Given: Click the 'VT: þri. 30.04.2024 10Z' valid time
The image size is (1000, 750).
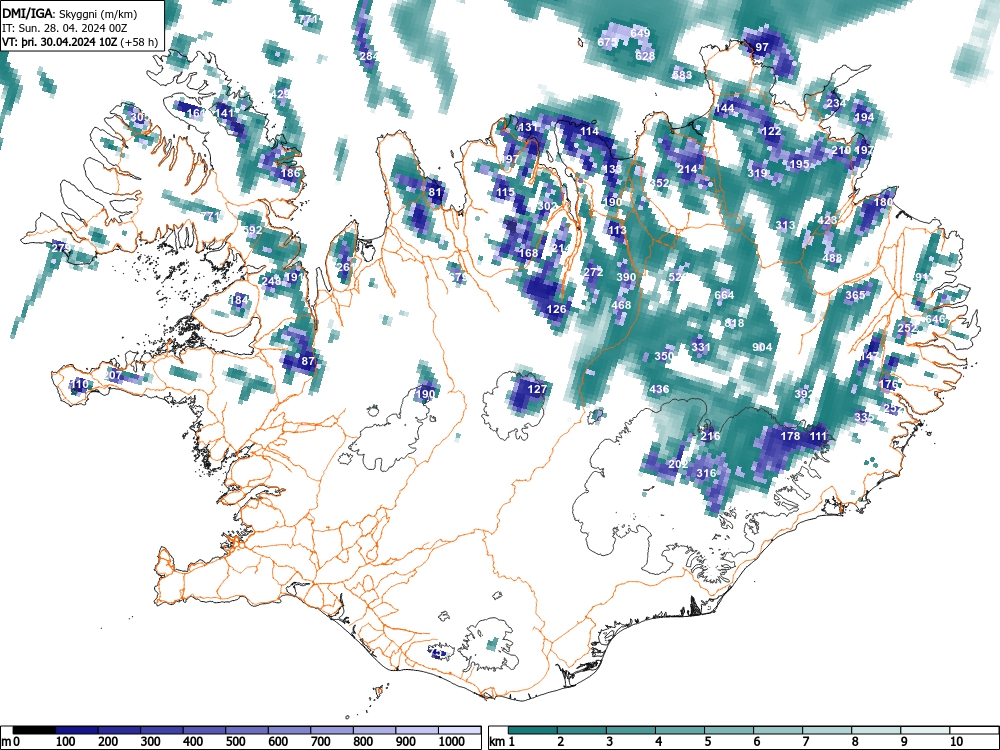Looking at the screenshot, I should (60, 42).
